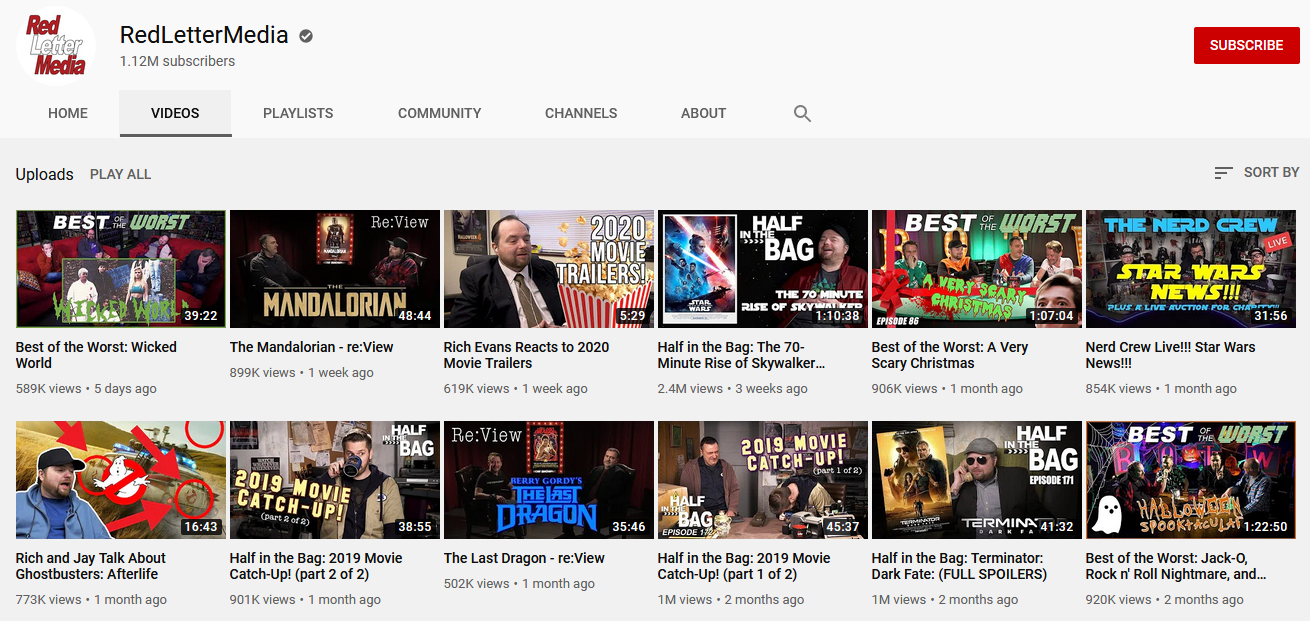1310x621 pixels.
Task: Click the 1:22:50 duration badge
Action: point(1264,526)
